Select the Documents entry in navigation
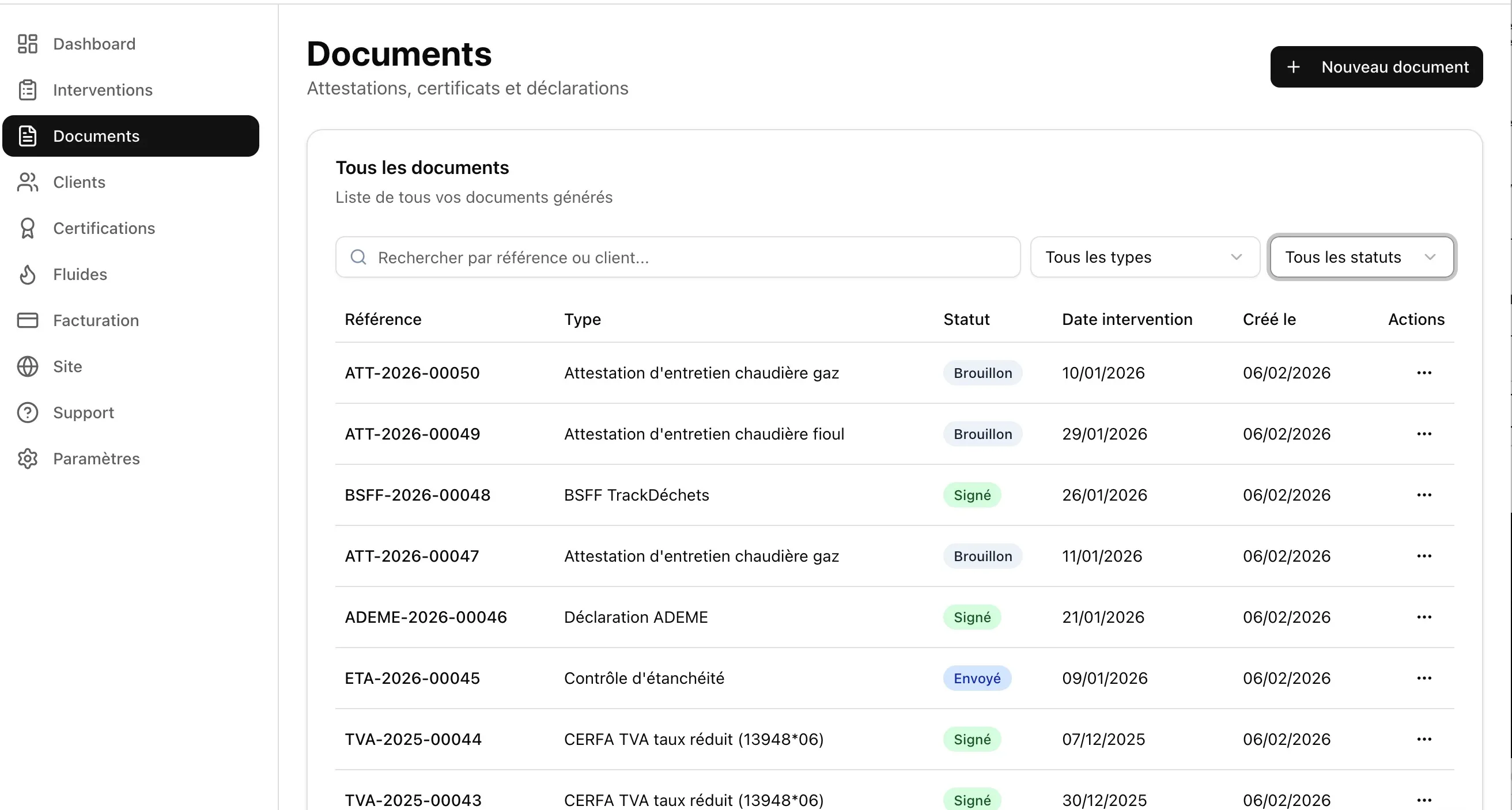This screenshot has height=810, width=1512. 96,135
